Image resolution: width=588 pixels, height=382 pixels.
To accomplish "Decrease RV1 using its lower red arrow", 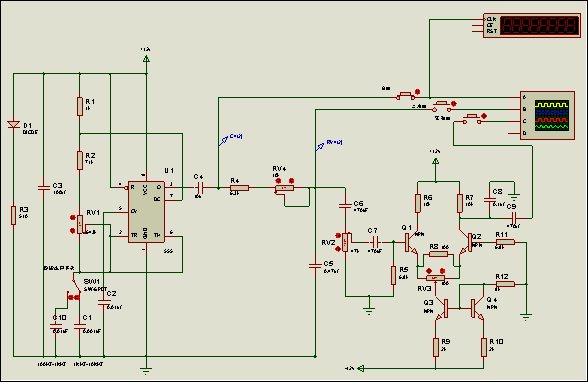I will (x=73, y=231).
